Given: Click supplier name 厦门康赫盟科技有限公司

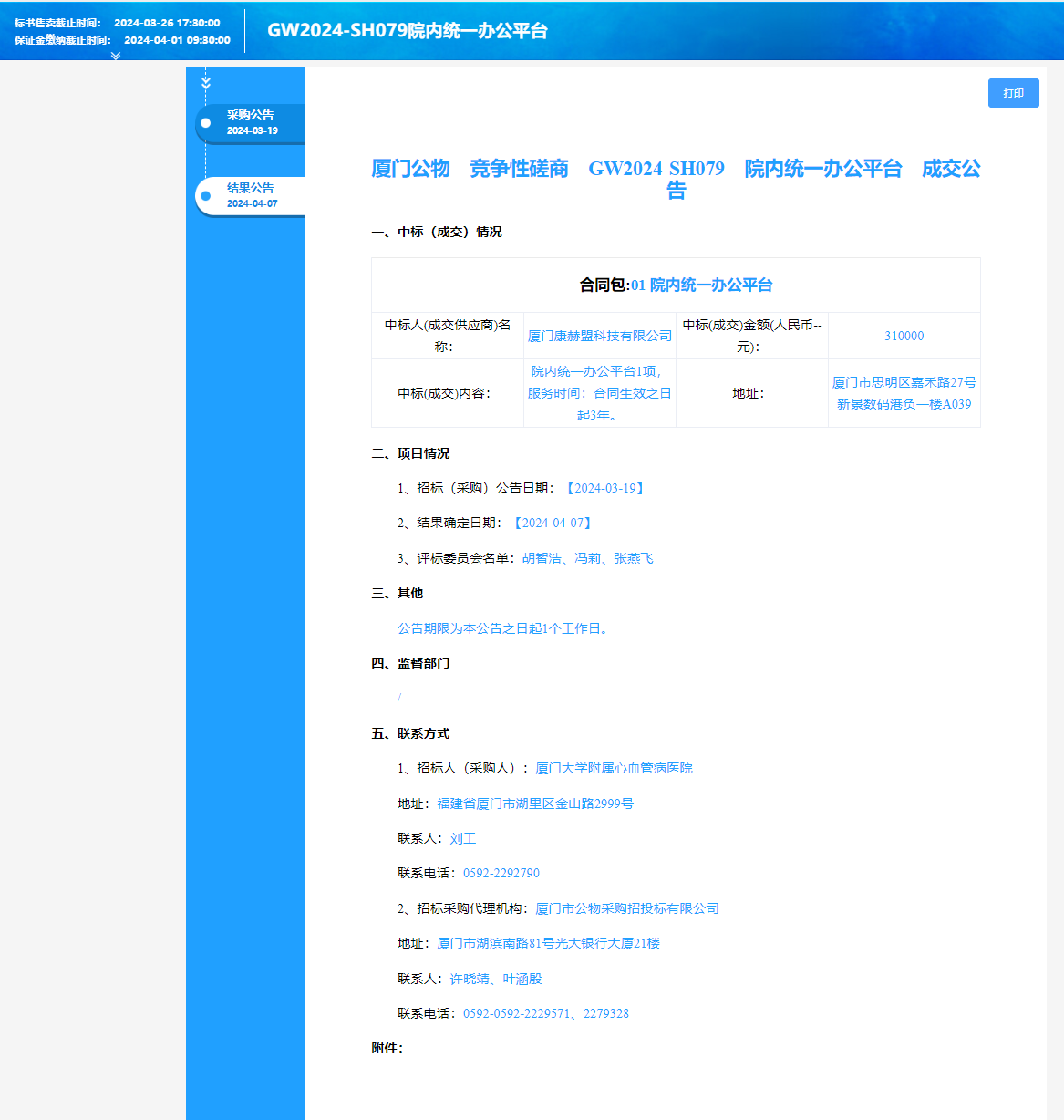Looking at the screenshot, I should pos(599,336).
